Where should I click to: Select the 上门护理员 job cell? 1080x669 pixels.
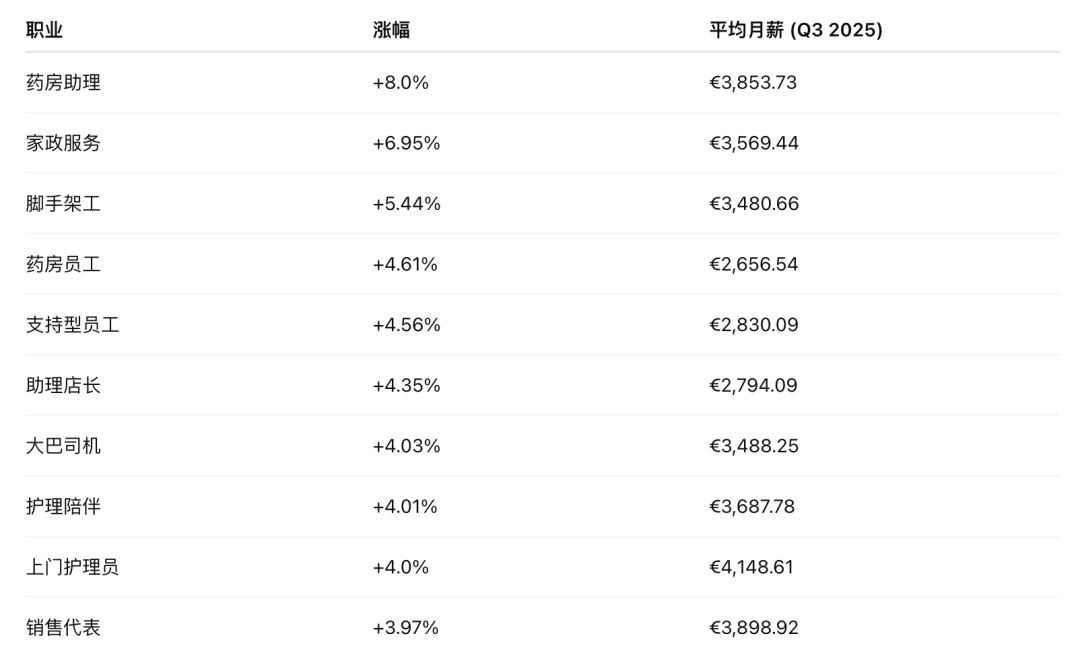72,567
